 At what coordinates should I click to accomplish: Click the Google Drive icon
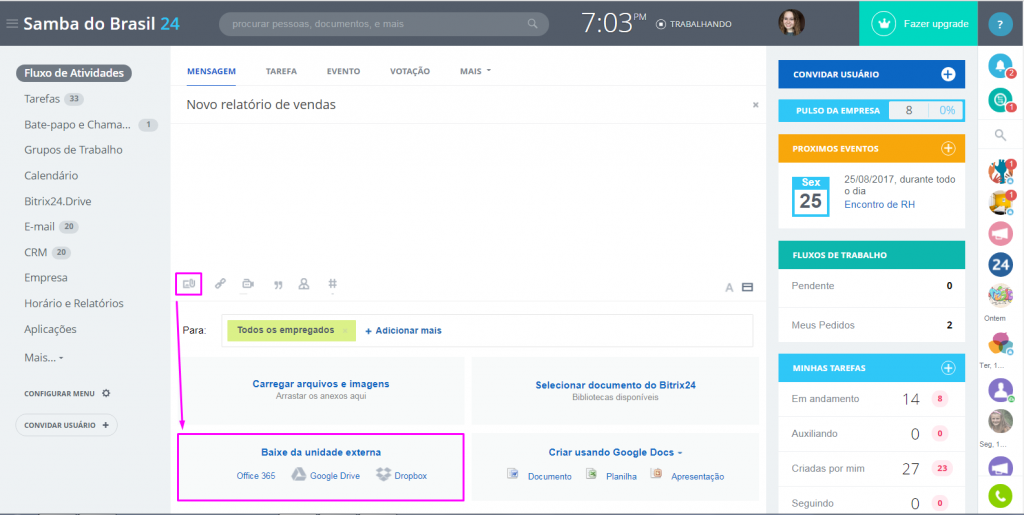click(299, 475)
